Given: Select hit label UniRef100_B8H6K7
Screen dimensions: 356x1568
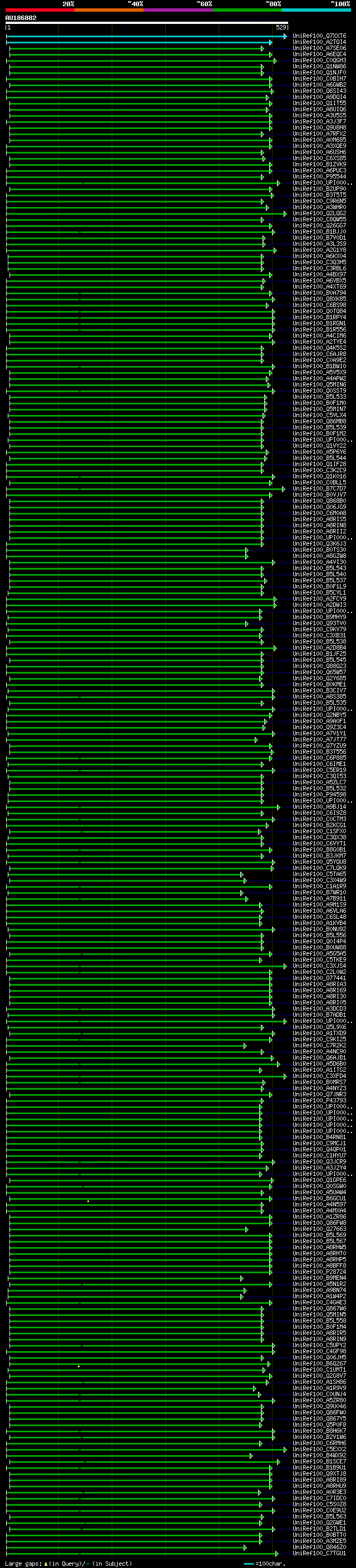Looking at the screenshot, I should click(319, 1431).
